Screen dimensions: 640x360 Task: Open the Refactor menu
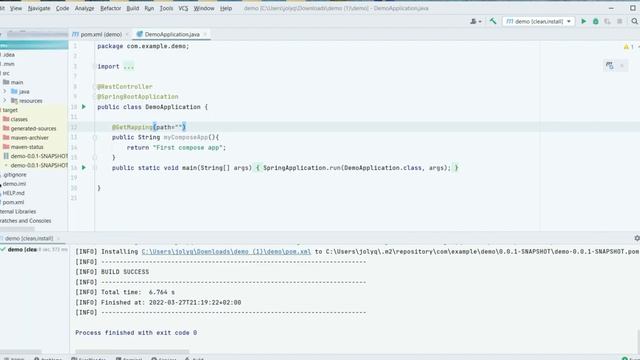click(x=111, y=8)
